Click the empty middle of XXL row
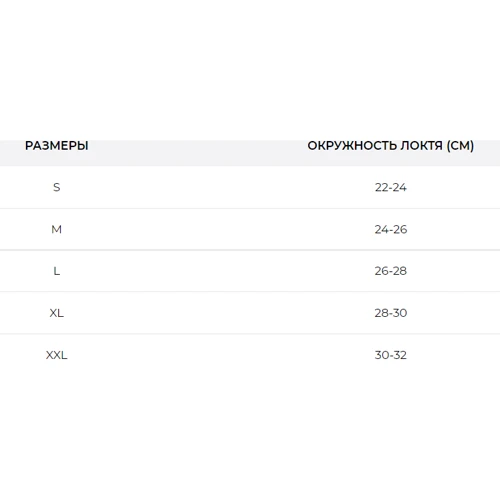Image resolution: width=500 pixels, height=500 pixels. click(217, 355)
